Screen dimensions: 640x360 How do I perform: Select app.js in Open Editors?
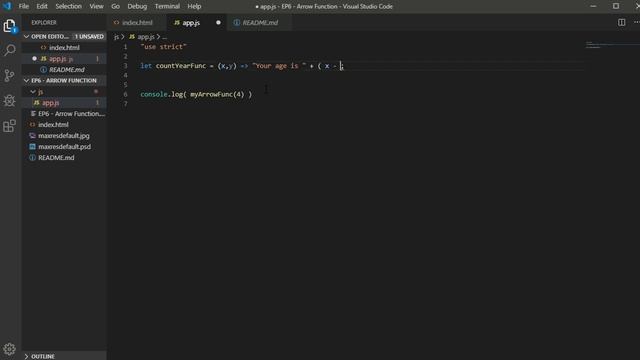64,59
